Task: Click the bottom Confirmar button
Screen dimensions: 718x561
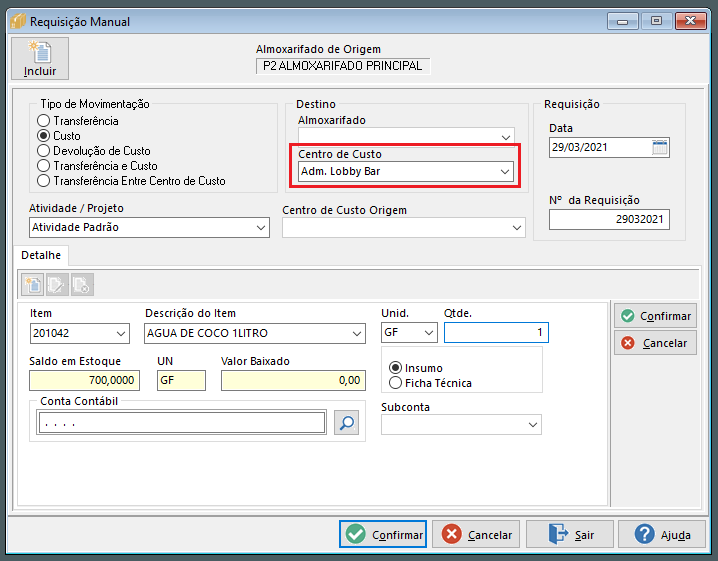Action: [383, 534]
